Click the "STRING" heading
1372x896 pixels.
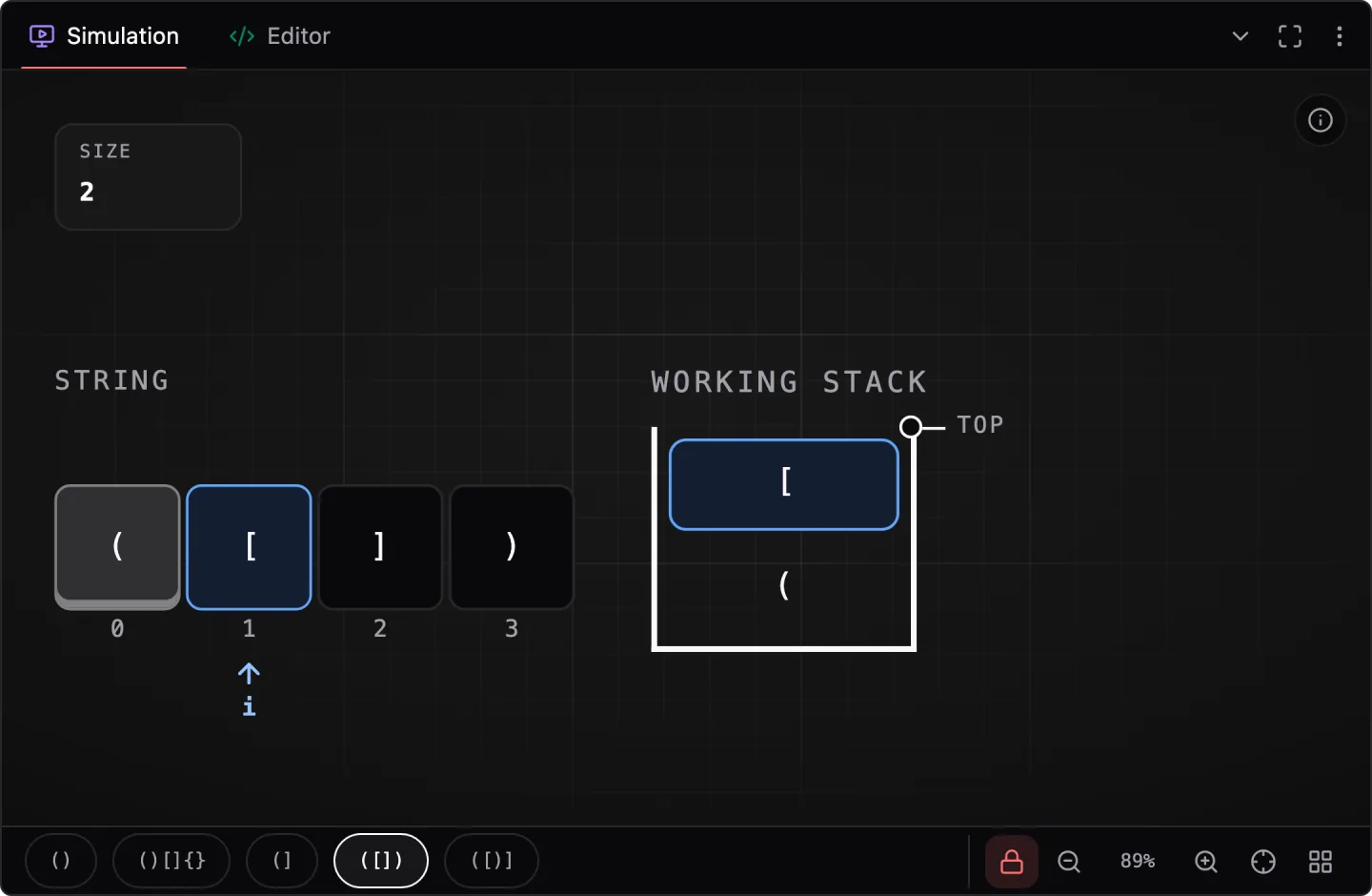111,380
